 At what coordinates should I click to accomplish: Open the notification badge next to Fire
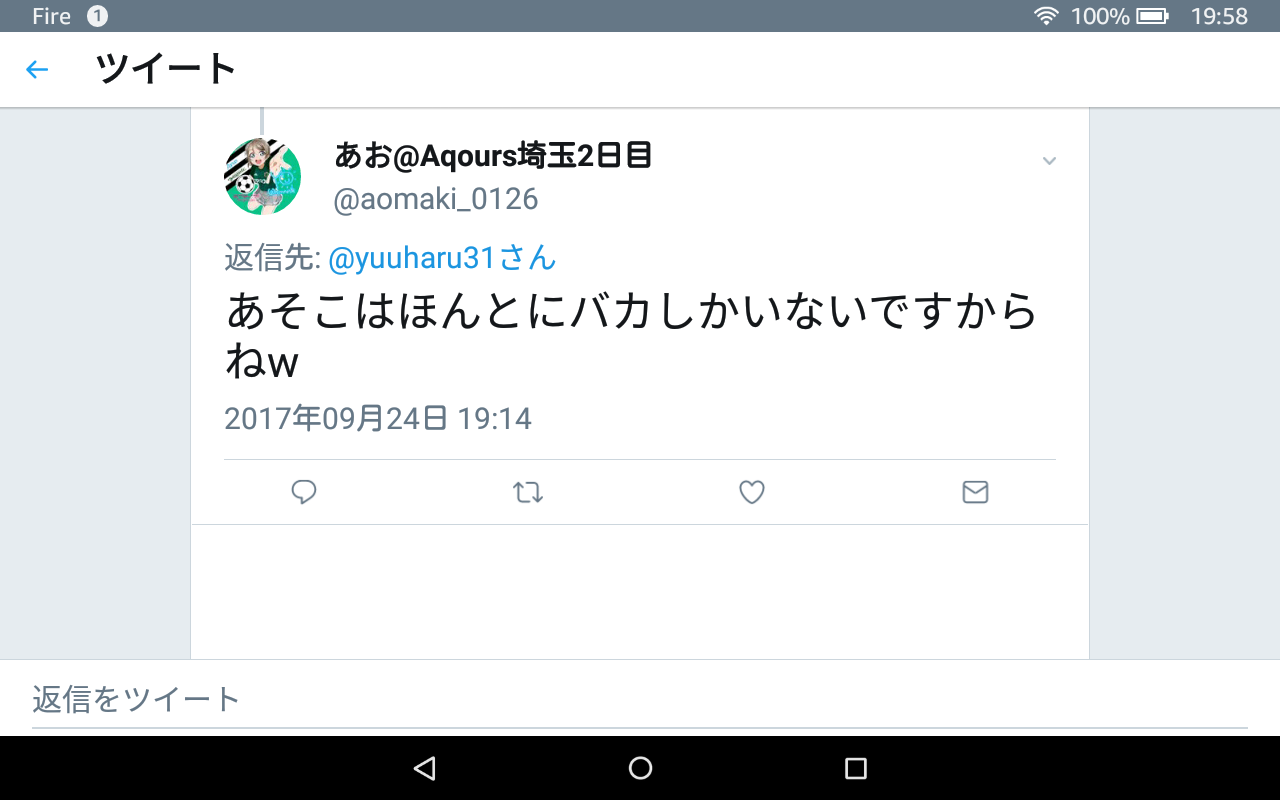(x=97, y=16)
